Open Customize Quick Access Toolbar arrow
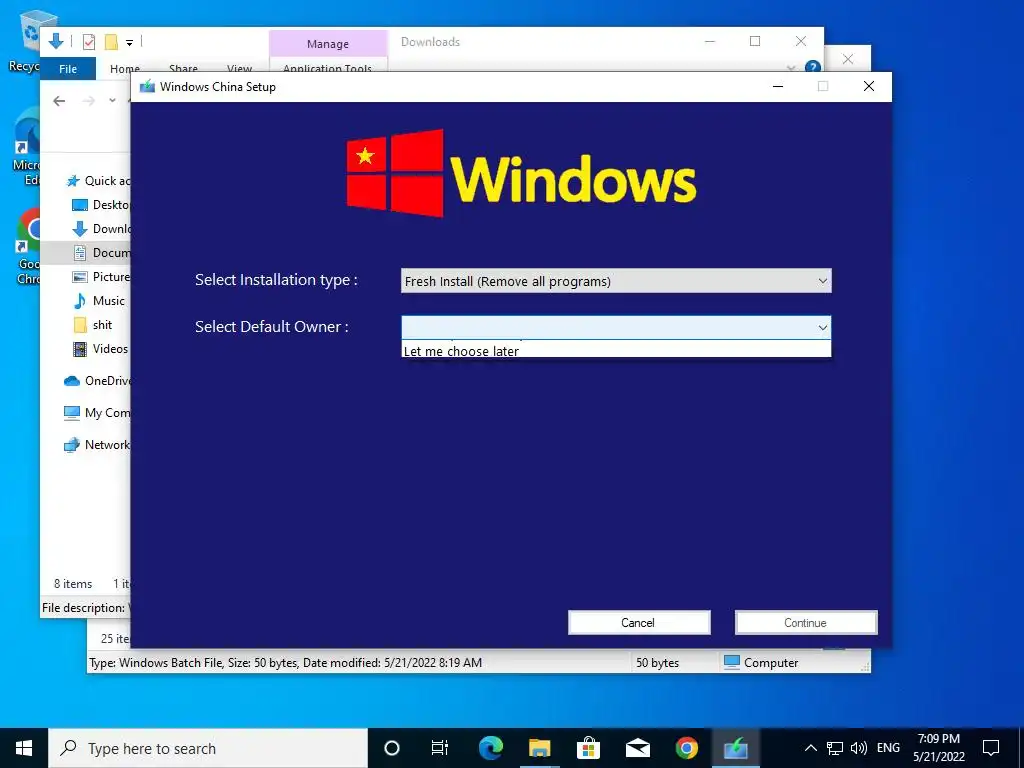This screenshot has height=768, width=1024. pos(129,43)
